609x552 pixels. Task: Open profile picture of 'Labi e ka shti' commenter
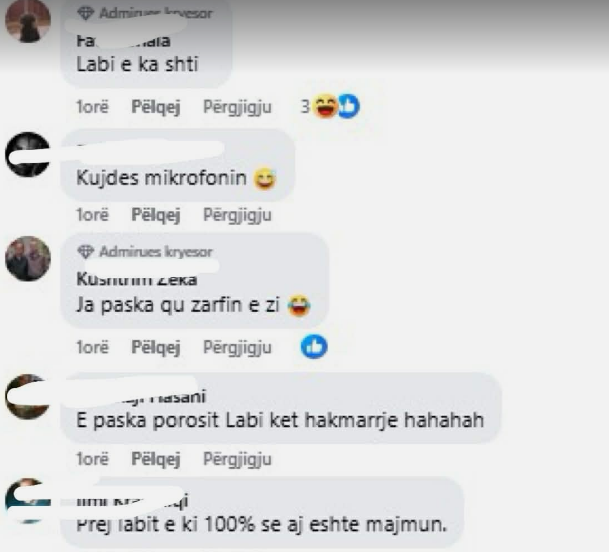pyautogui.click(x=28, y=21)
